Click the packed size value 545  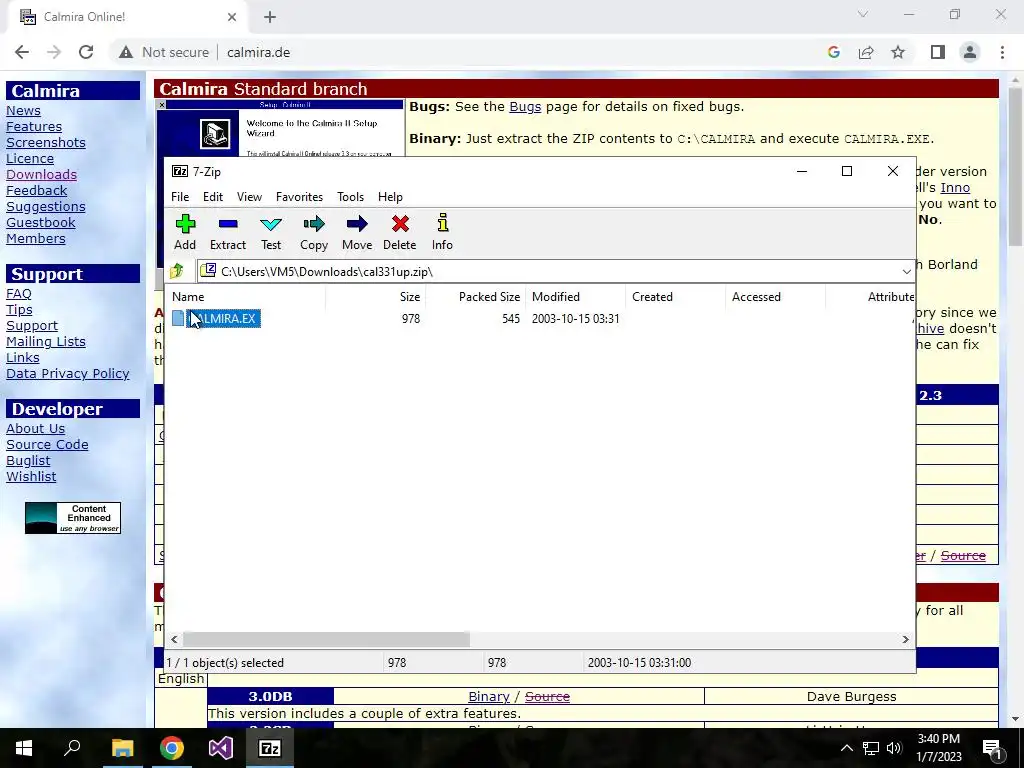coord(511,319)
